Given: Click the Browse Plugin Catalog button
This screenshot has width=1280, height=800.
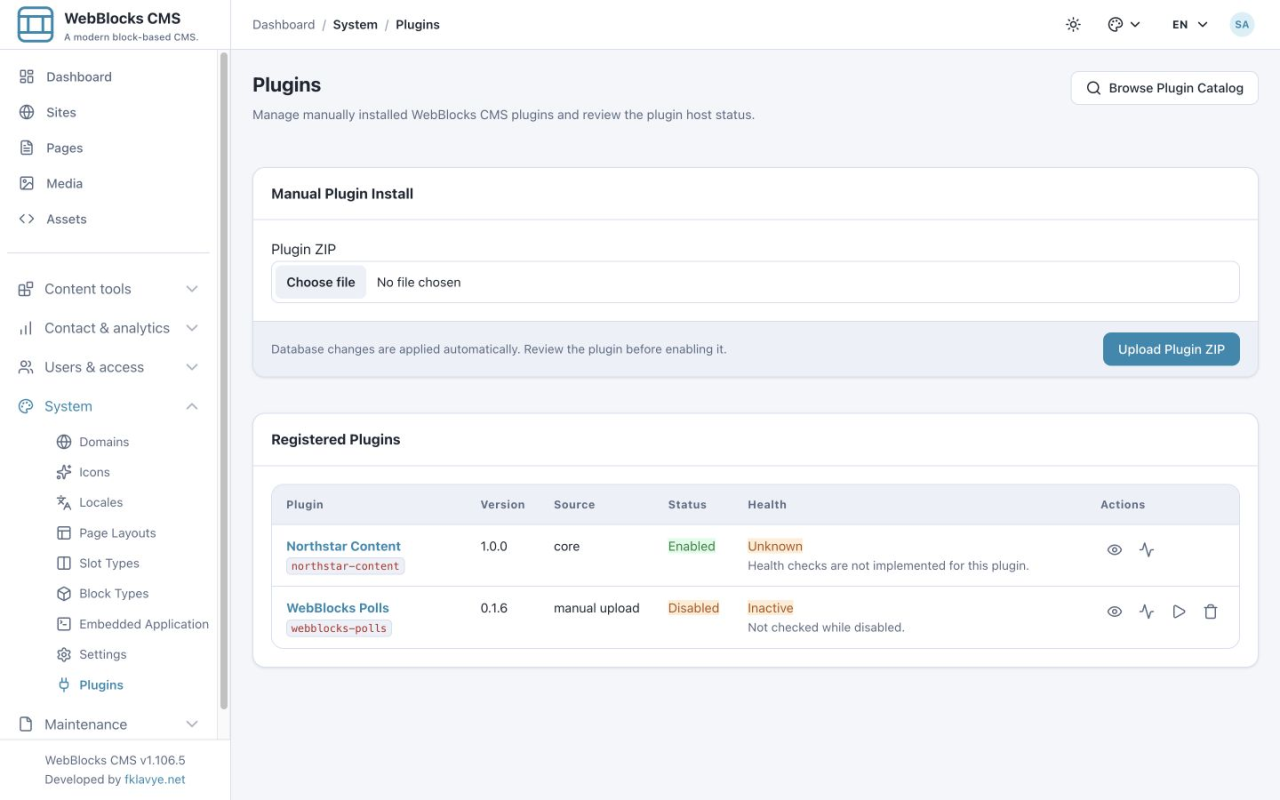Looking at the screenshot, I should point(1164,88).
